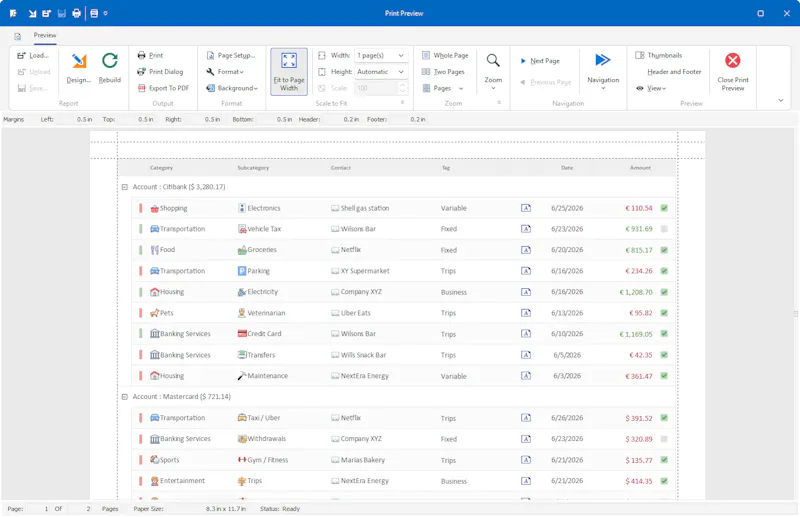
Task: Open quick access toolbar customize arrow
Action: tap(106, 13)
